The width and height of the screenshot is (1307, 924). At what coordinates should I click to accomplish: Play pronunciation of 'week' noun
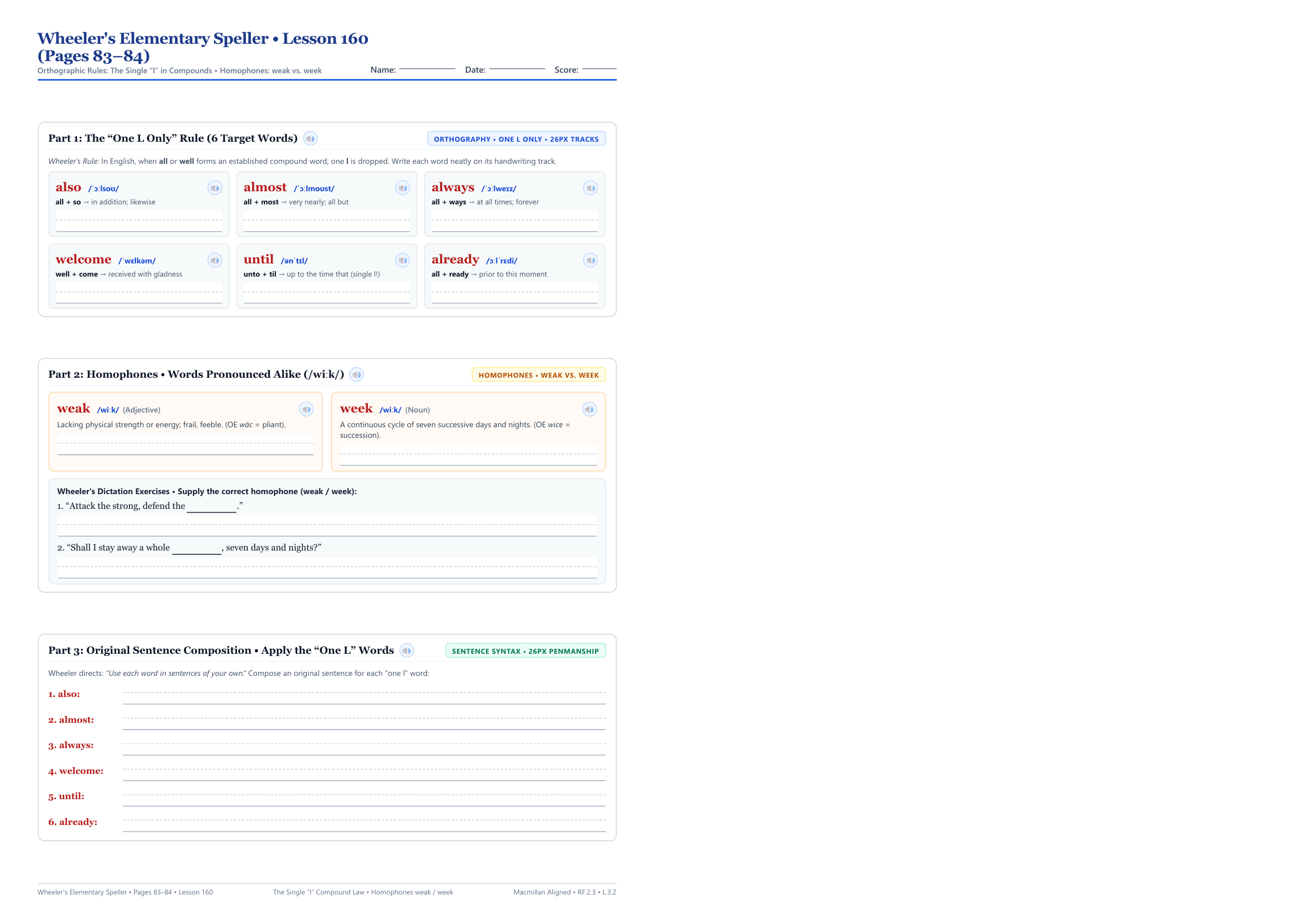point(589,409)
